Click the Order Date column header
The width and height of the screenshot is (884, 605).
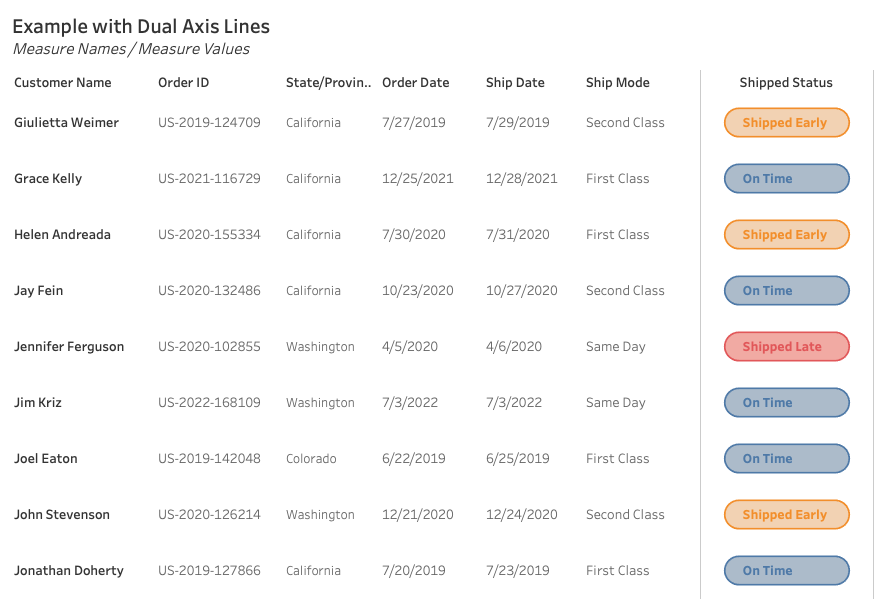416,83
